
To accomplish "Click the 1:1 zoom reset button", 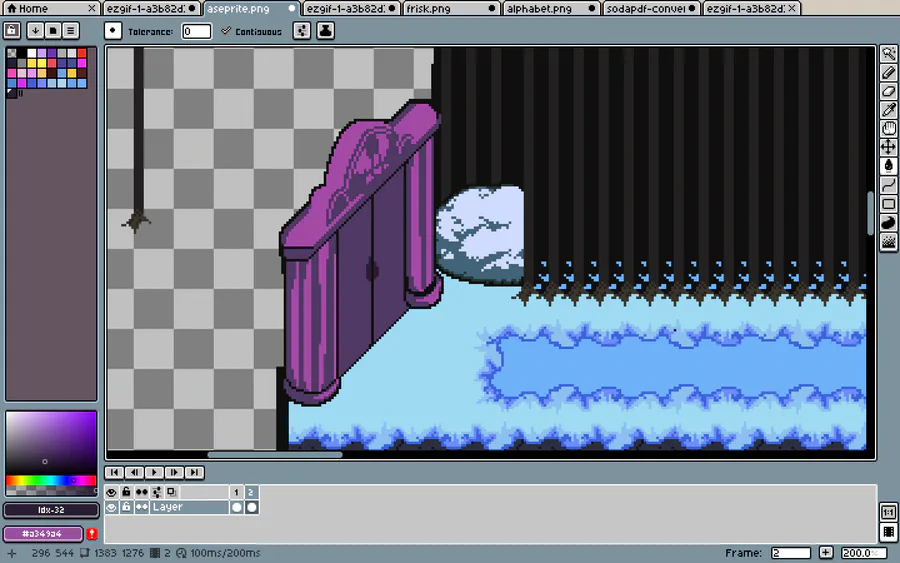I will 889,512.
